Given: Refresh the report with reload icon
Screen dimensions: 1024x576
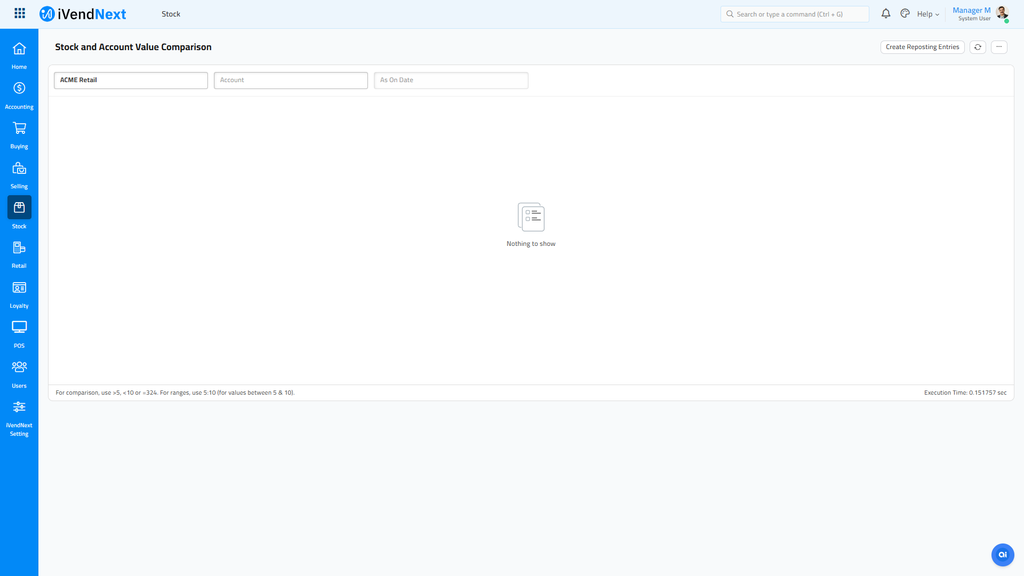Looking at the screenshot, I should point(978,47).
